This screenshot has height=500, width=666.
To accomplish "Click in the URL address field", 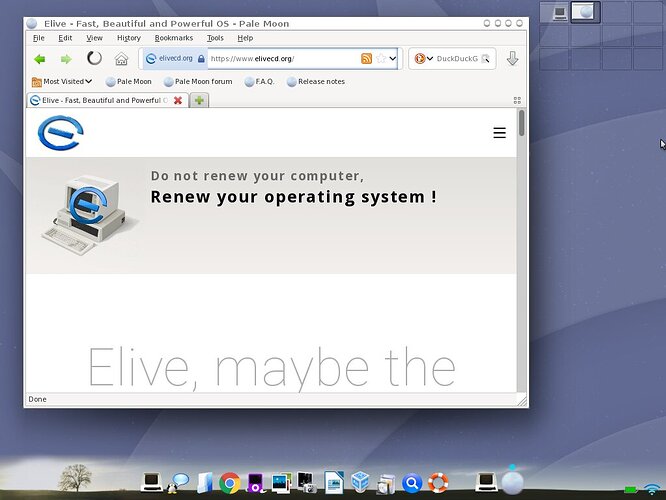I will (x=284, y=59).
